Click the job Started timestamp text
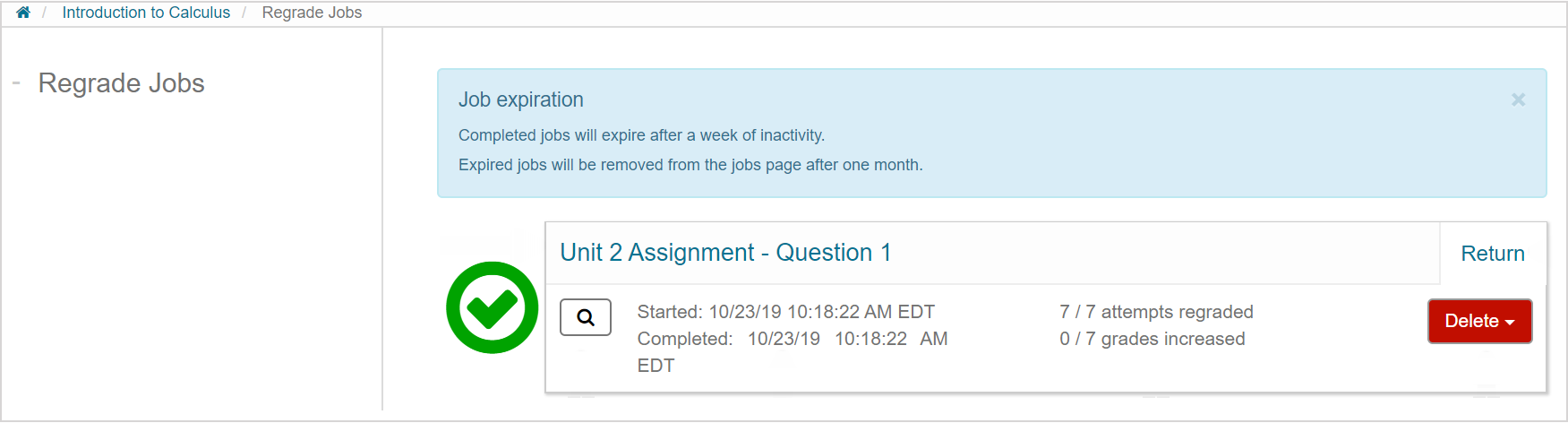 785,312
